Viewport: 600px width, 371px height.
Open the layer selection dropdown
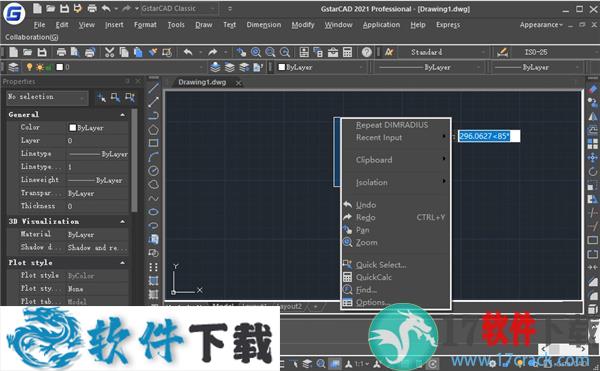201,68
